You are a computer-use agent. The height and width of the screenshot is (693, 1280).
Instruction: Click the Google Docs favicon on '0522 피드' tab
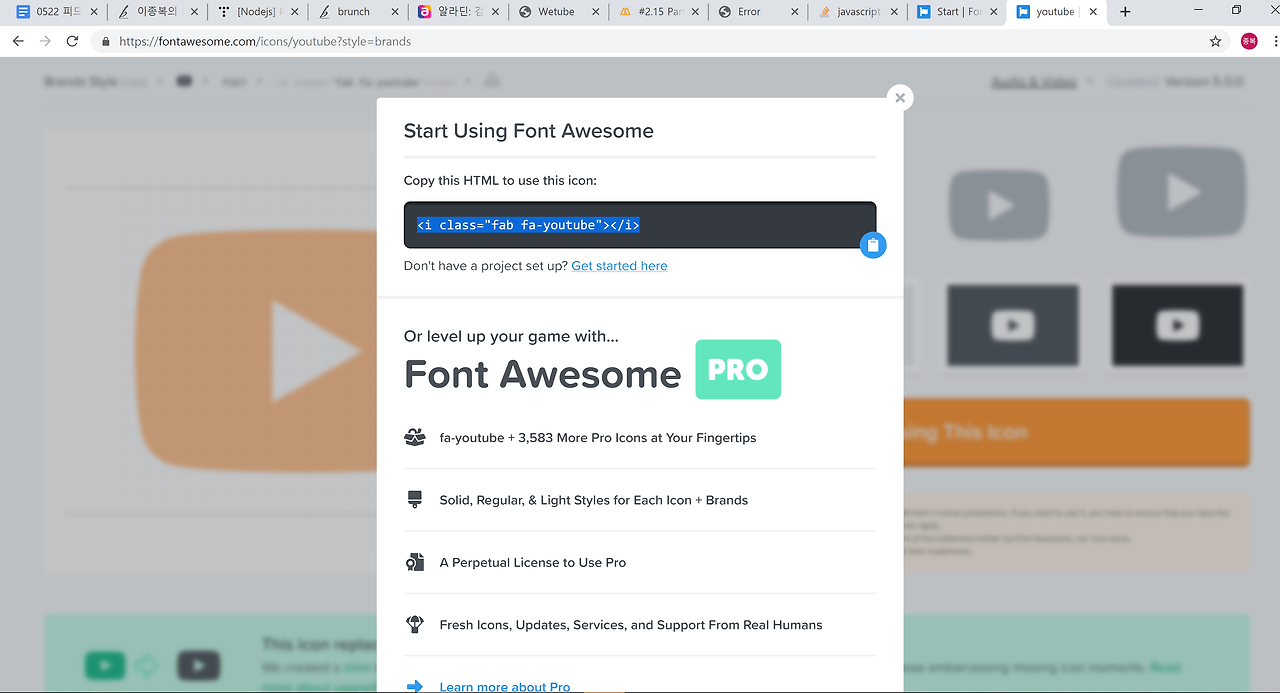23,12
